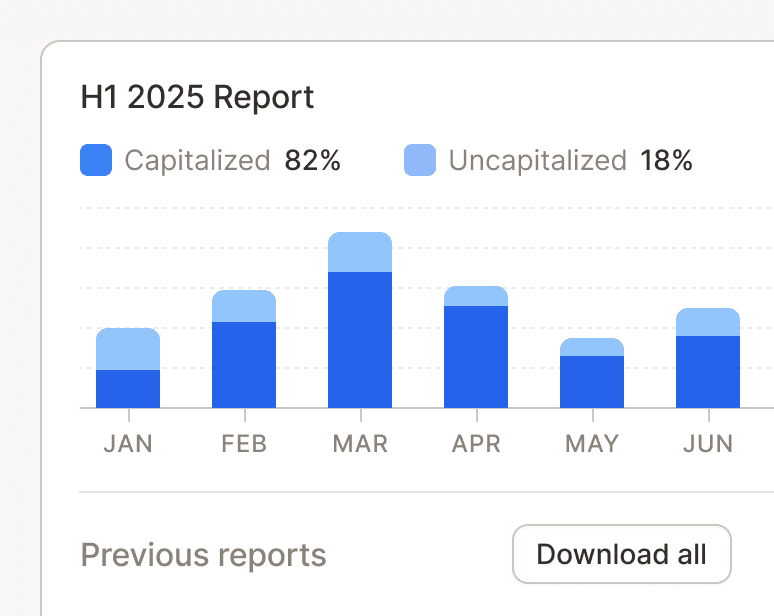774x616 pixels.
Task: Select the MAR axis label
Action: [x=360, y=443]
